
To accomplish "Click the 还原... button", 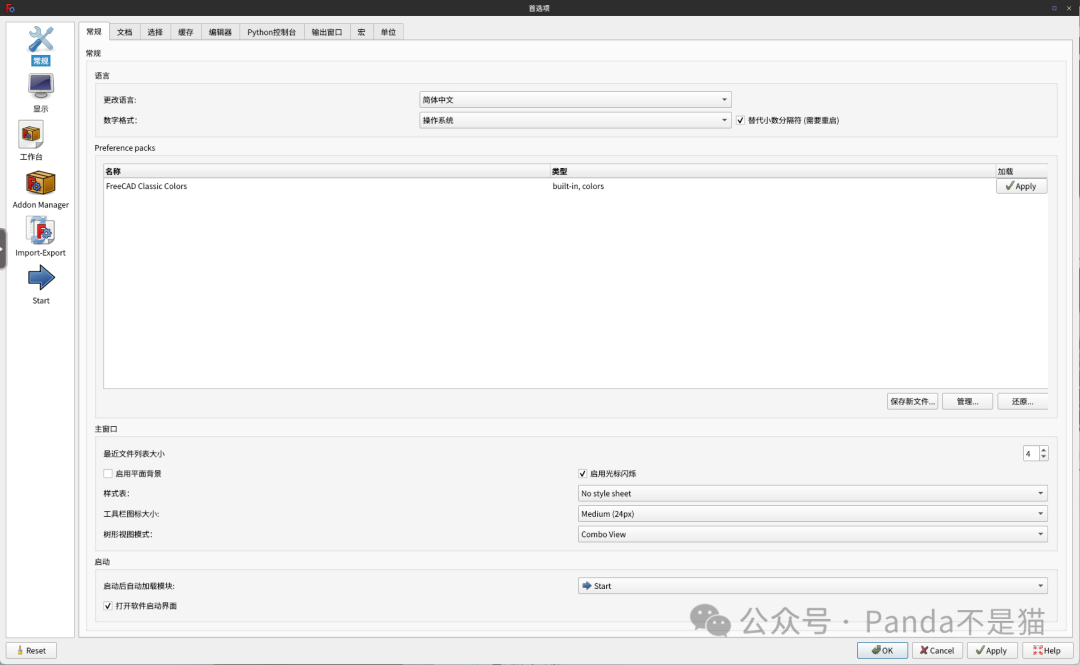I will coord(1022,402).
